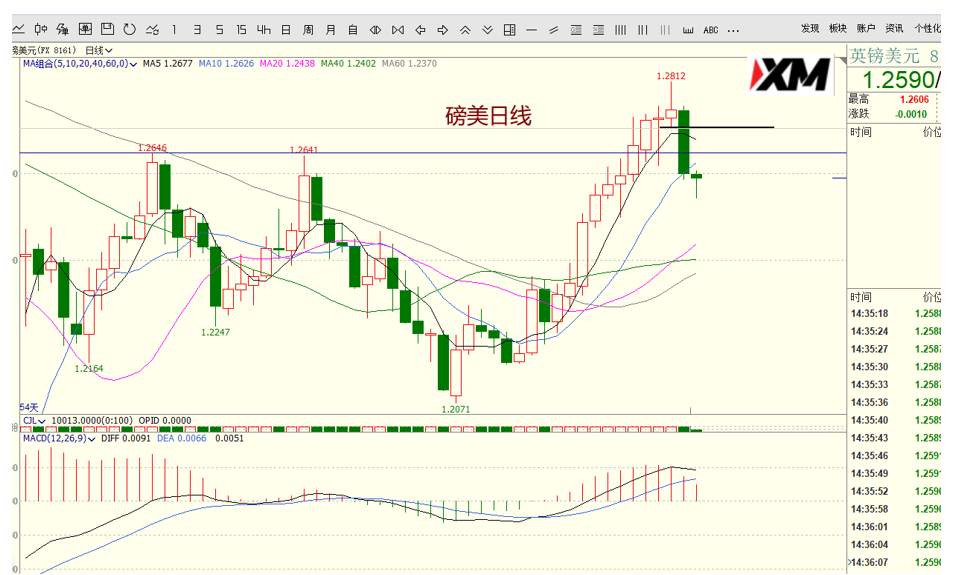
Task: Click the 涨跌 -0.0010 value
Action: 910,114
